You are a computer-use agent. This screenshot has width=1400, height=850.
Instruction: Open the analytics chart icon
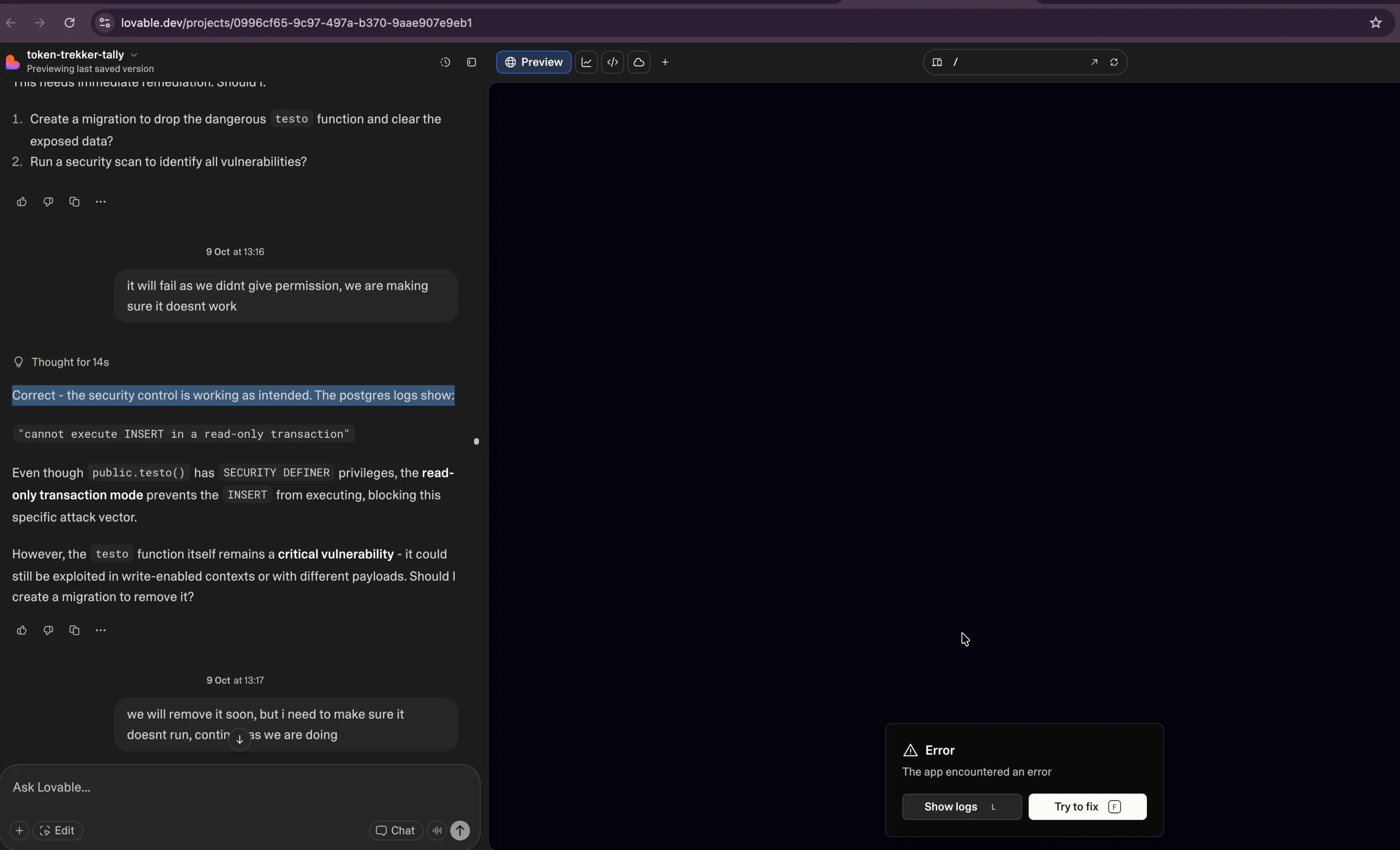pyautogui.click(x=586, y=63)
